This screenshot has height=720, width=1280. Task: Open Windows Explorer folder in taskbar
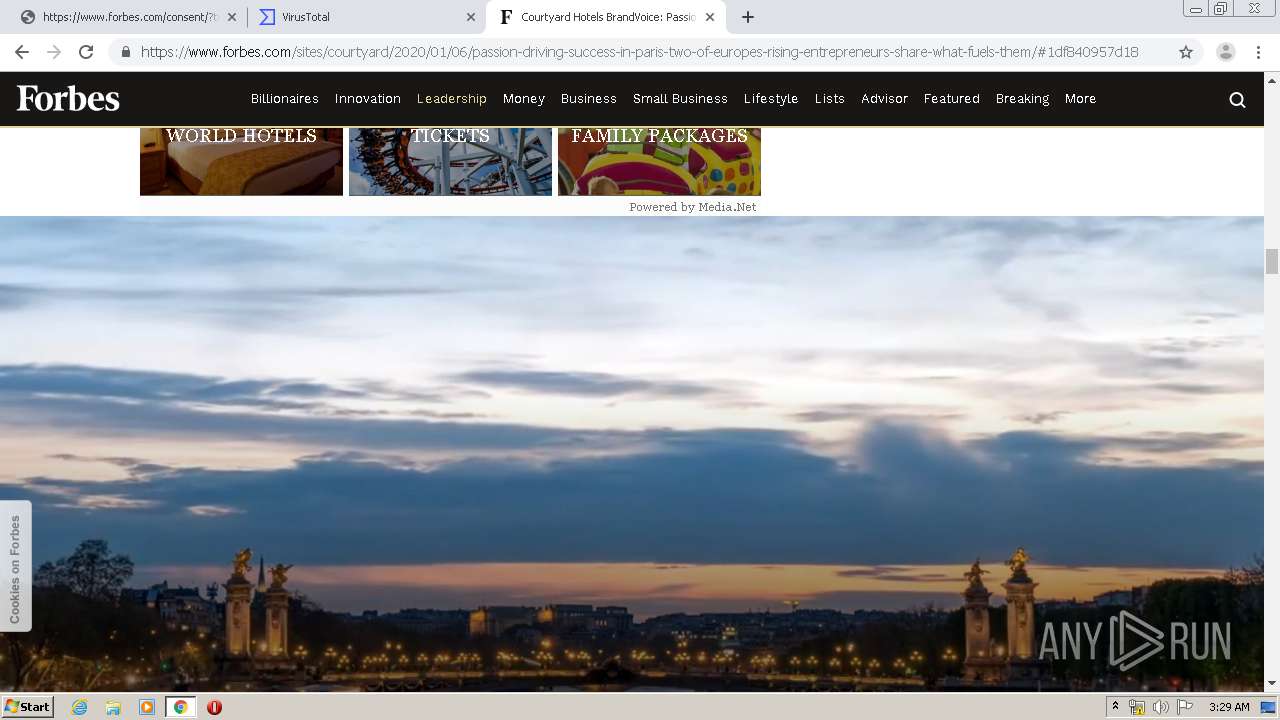113,707
